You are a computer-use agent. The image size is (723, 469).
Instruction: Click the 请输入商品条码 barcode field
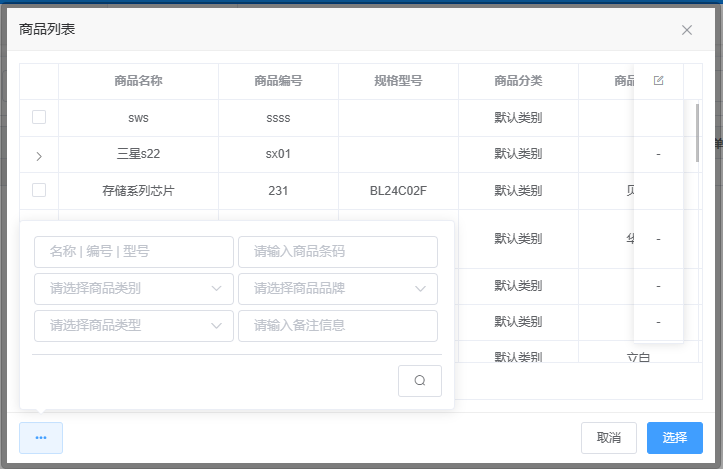coord(338,252)
